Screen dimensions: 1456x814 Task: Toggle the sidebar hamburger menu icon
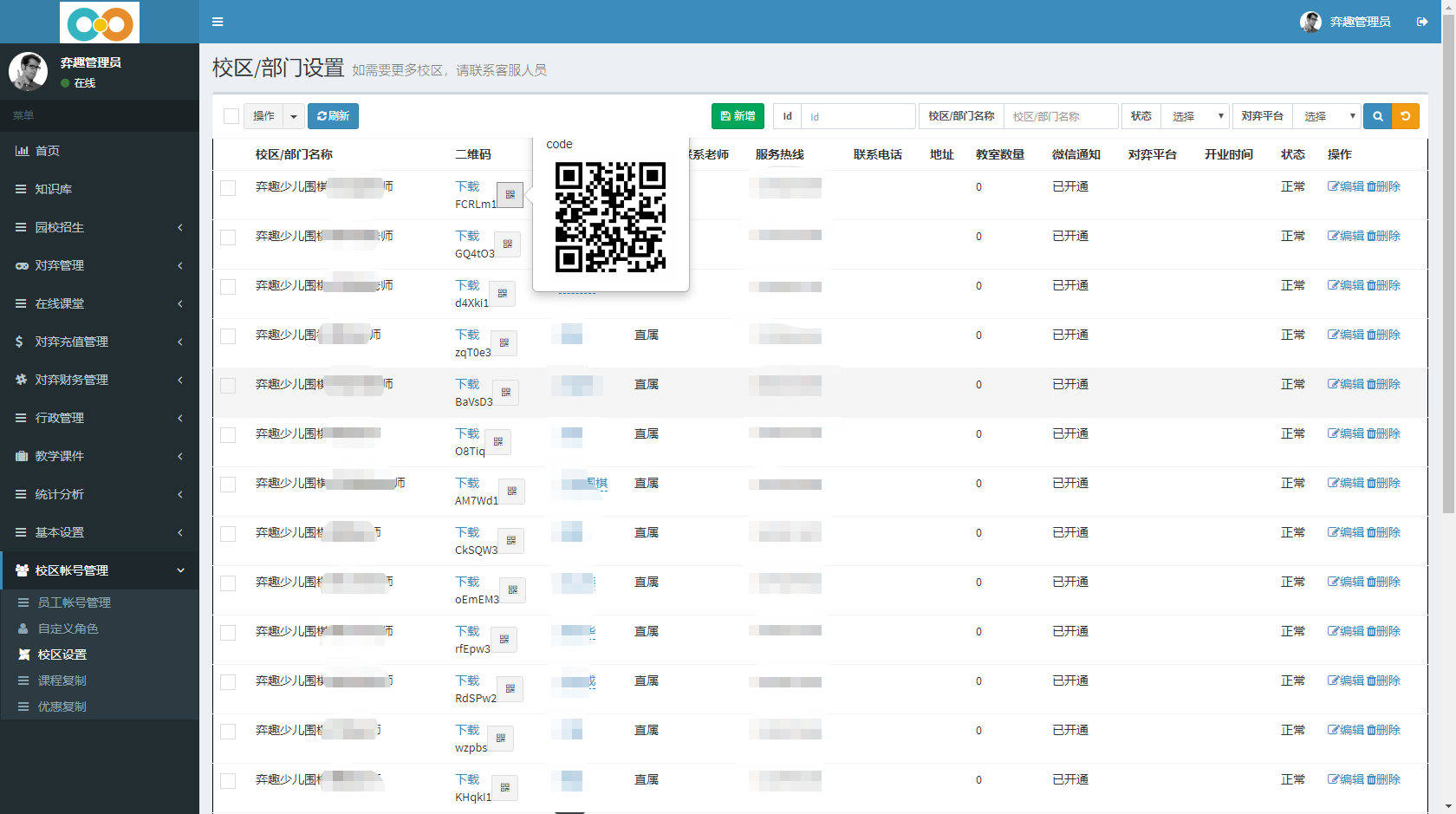tap(218, 22)
